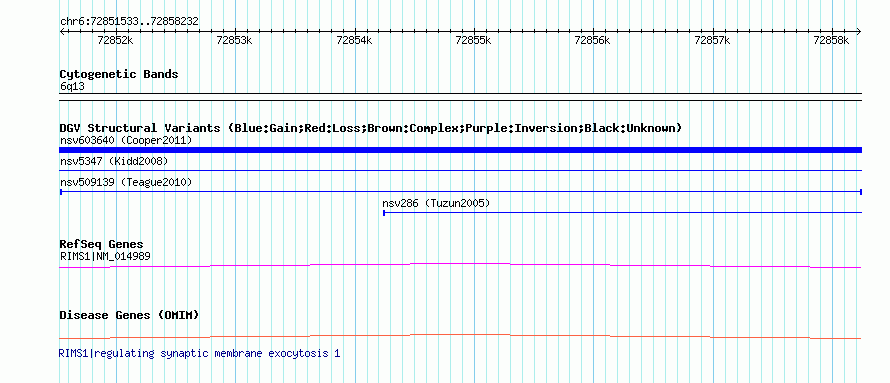The width and height of the screenshot is (890, 383).
Task: Click the 72854k ruler tick label
Action: click(x=354, y=40)
